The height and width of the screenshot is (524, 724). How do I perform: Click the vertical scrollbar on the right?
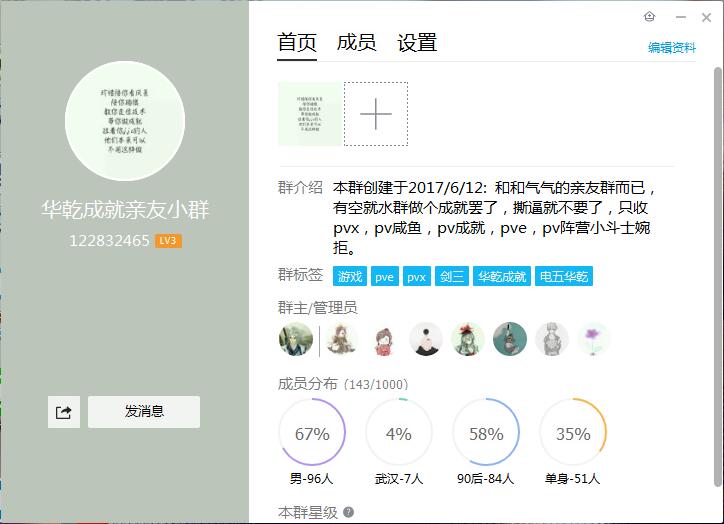pos(717,277)
